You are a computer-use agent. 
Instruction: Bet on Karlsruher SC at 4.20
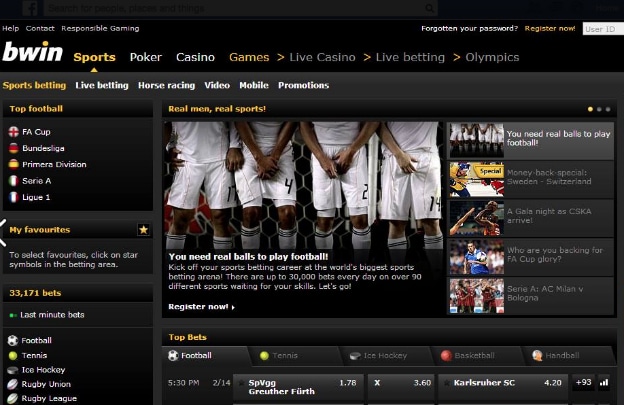[503, 387]
